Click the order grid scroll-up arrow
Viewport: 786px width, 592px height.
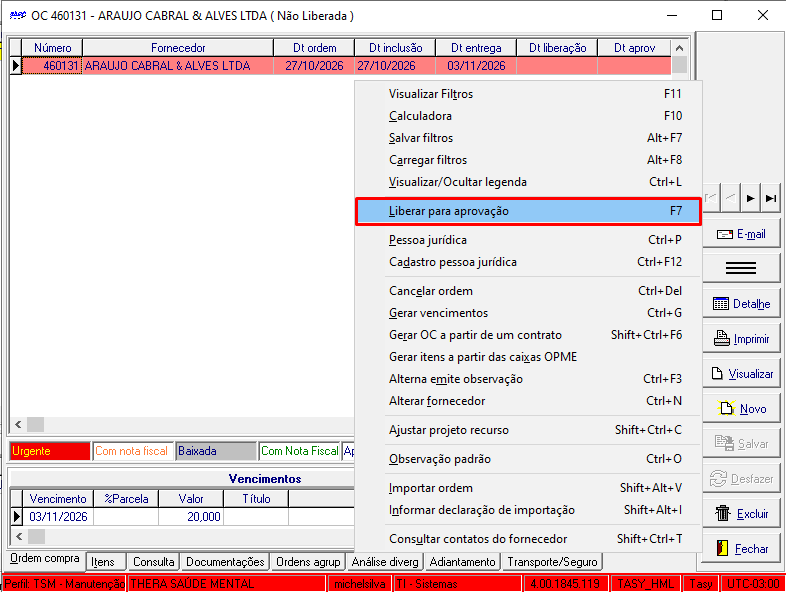679,48
